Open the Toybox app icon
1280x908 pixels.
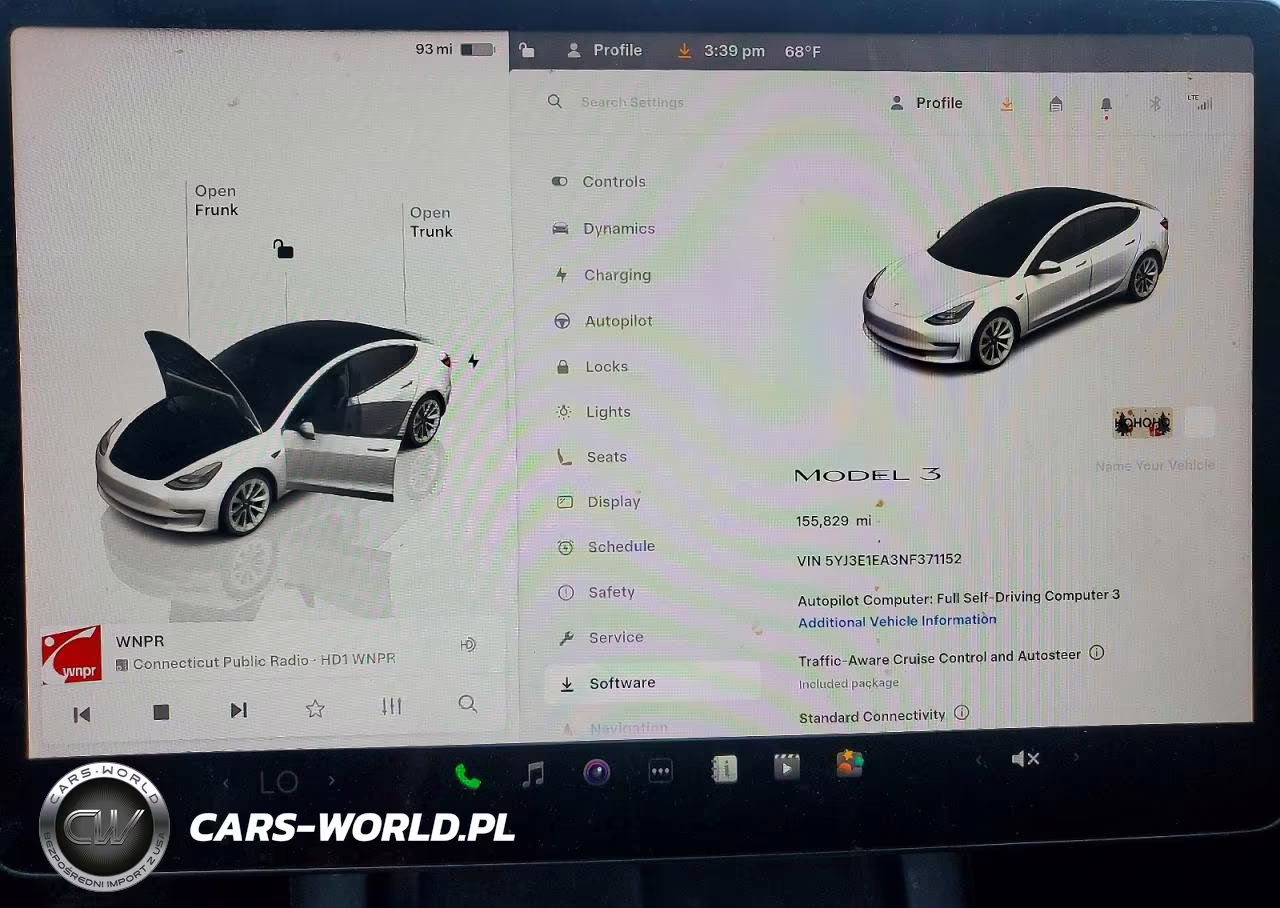click(850, 763)
